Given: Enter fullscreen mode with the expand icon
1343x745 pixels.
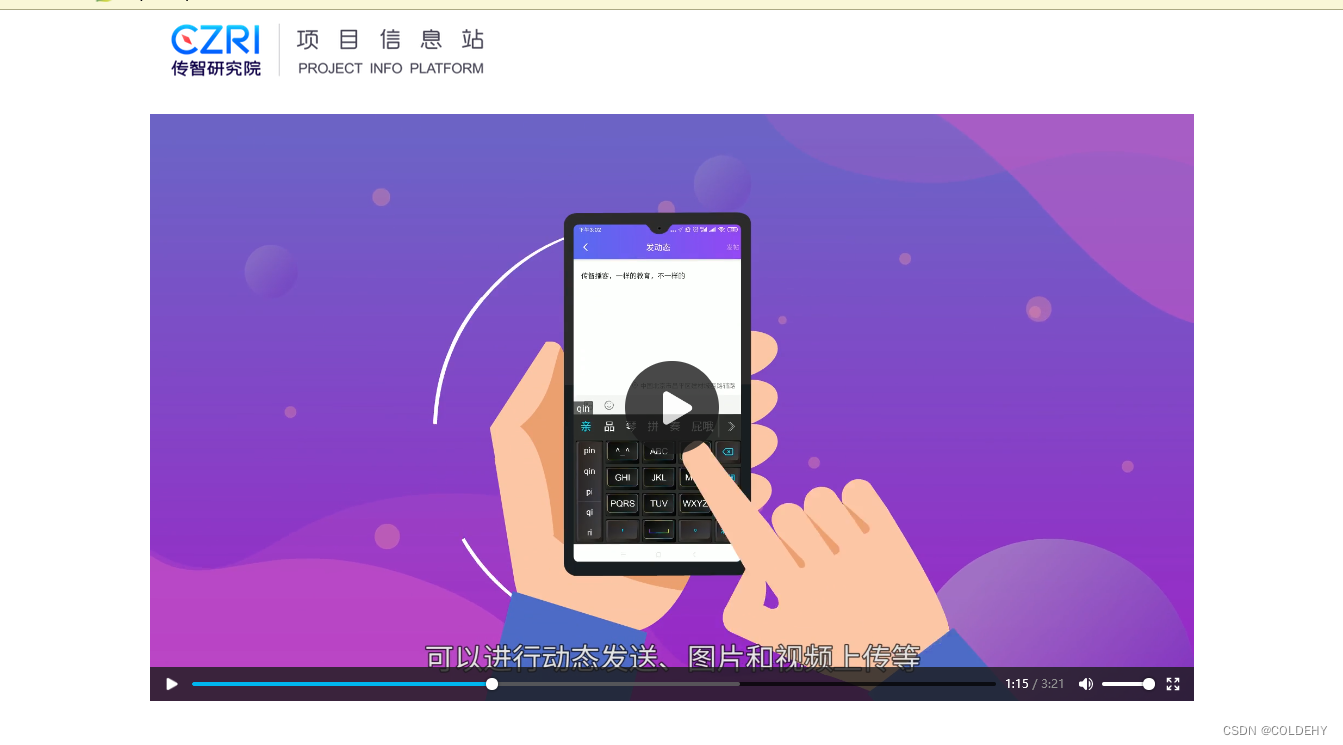Looking at the screenshot, I should click(1173, 684).
